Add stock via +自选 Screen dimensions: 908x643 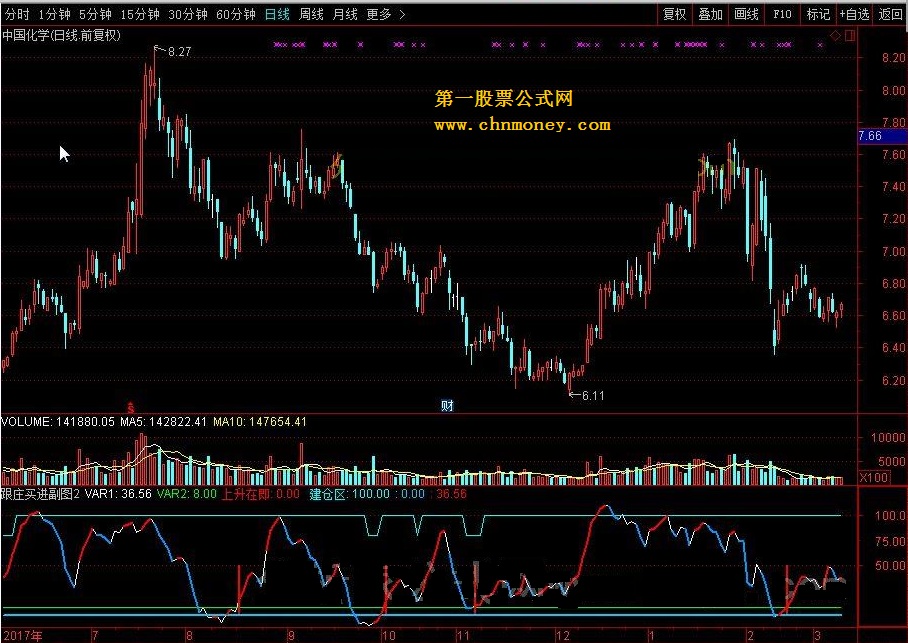pos(855,14)
